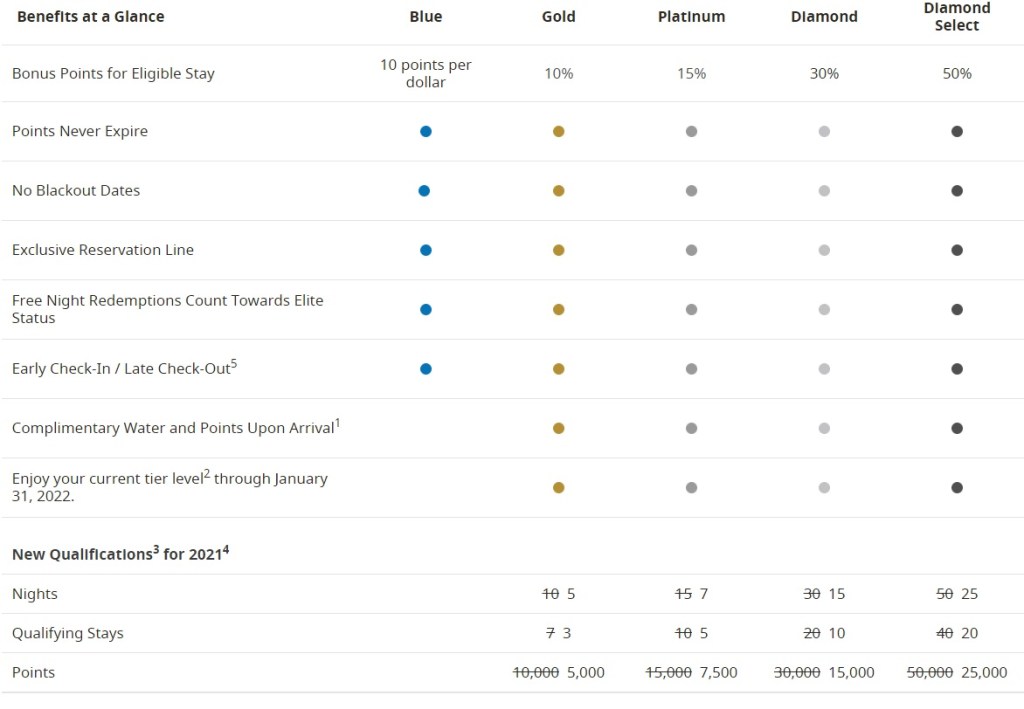Click the 50% bonus points value
The height and width of the screenshot is (709, 1024).
[x=957, y=74]
